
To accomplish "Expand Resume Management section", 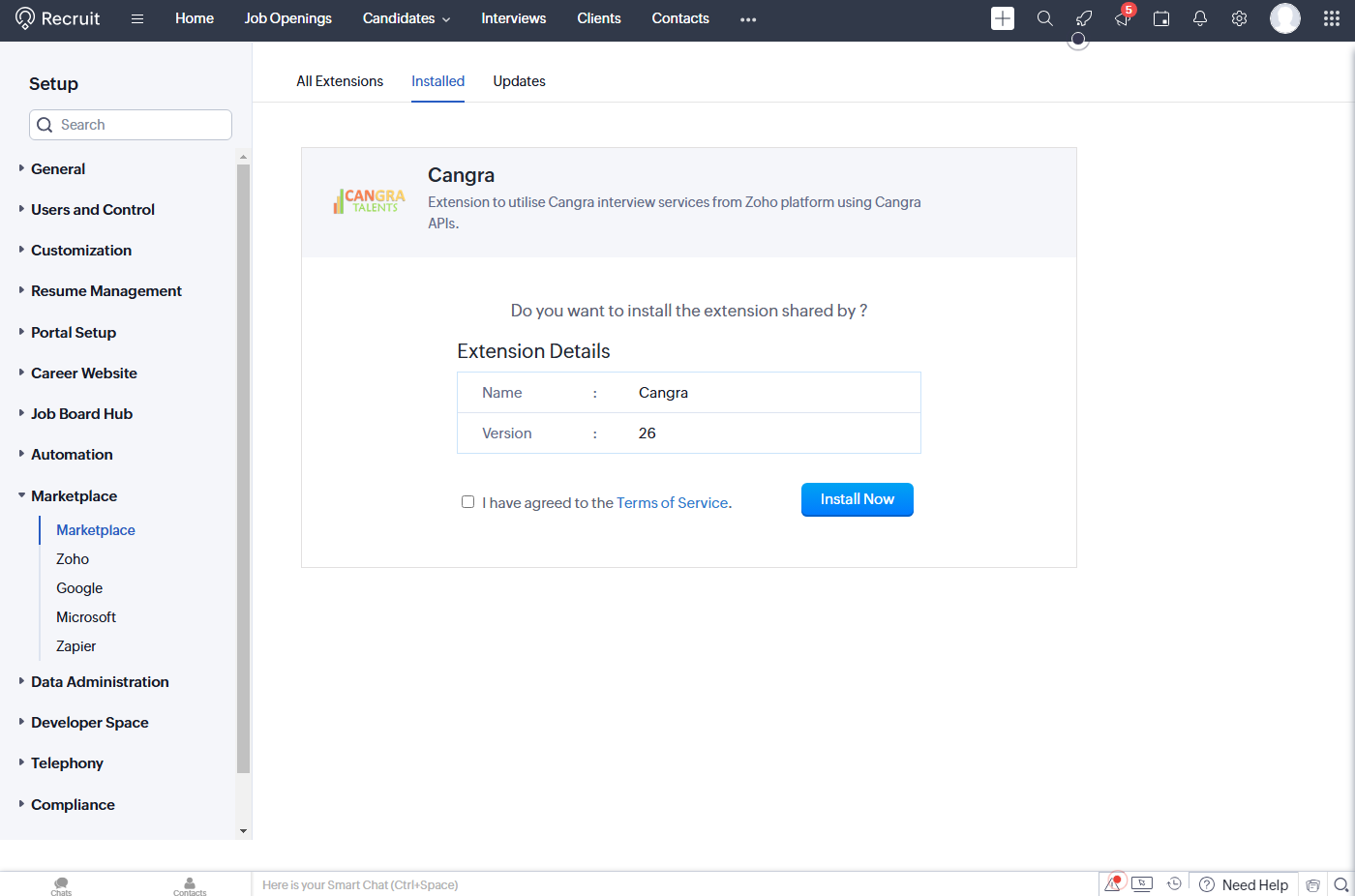I will click(106, 290).
